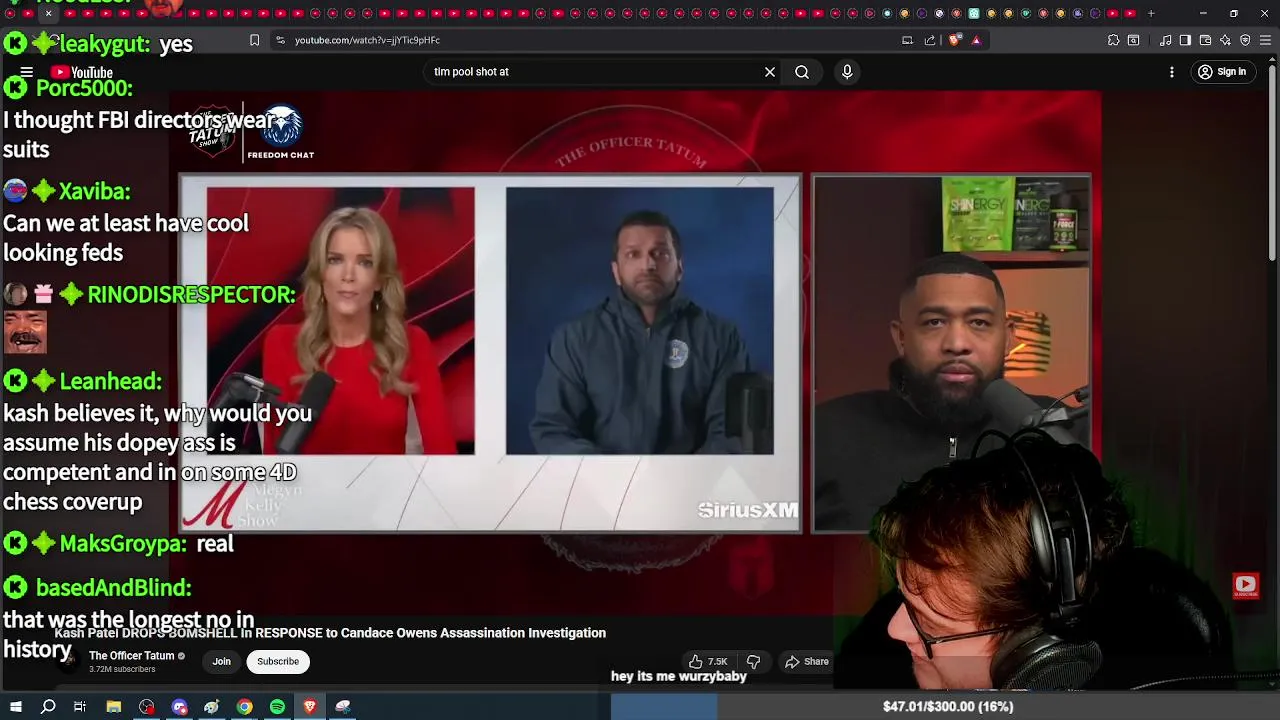Start voice search with the microphone
This screenshot has width=1280, height=720.
(847, 72)
